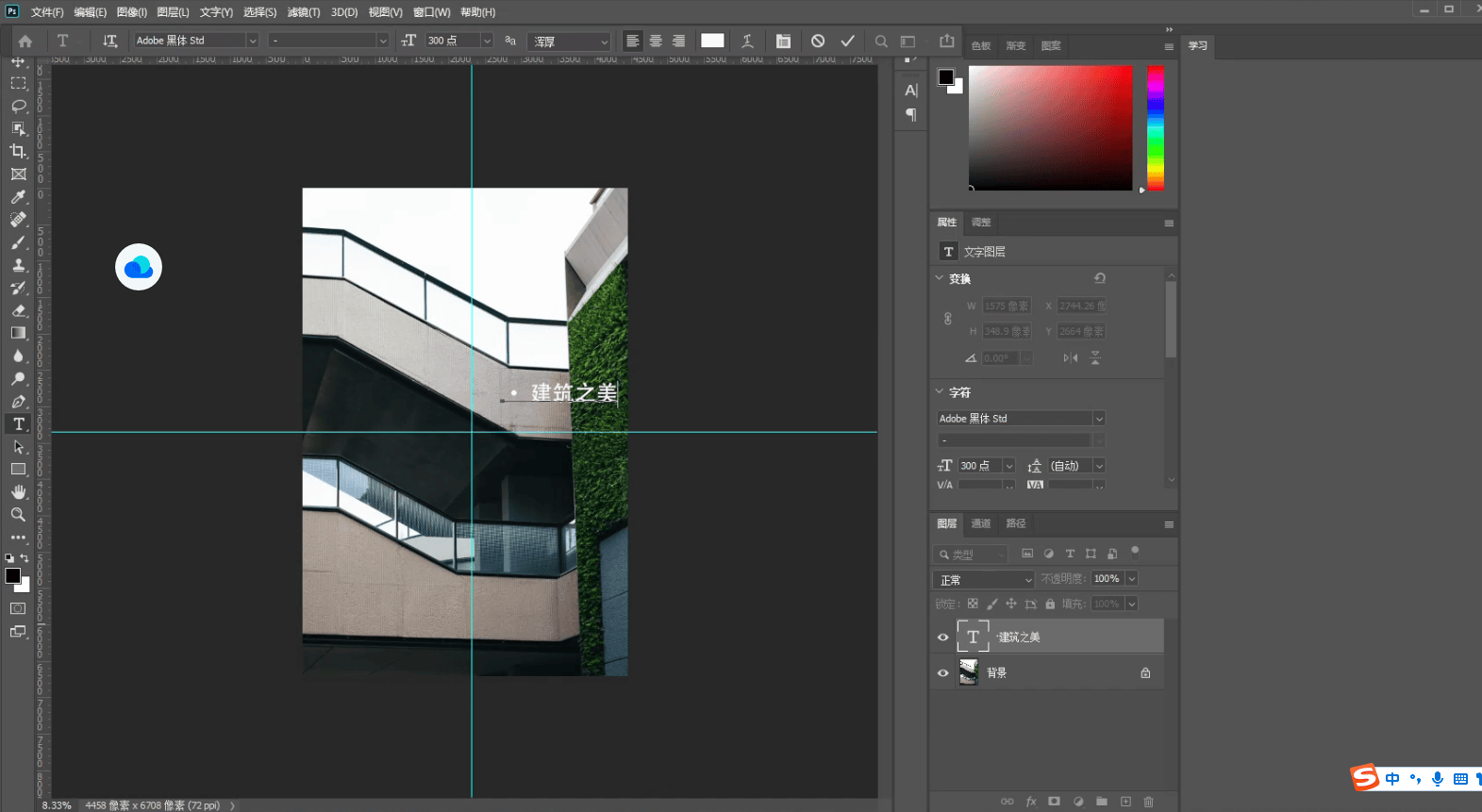
Task: Hide the 建筑之美 text layer
Action: tap(942, 638)
